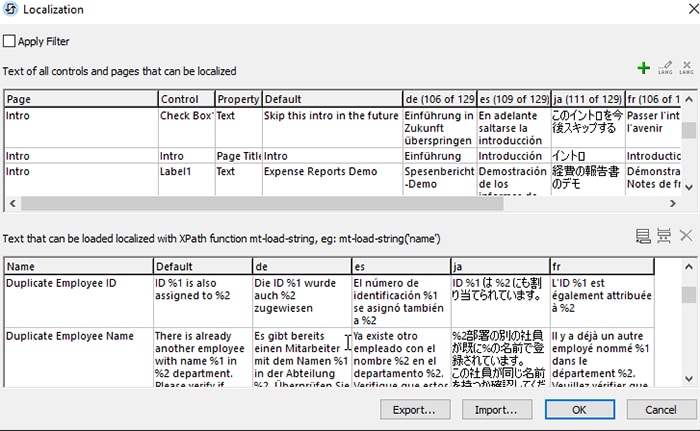Select 'Skip this intro in the future' cell

click(x=333, y=128)
